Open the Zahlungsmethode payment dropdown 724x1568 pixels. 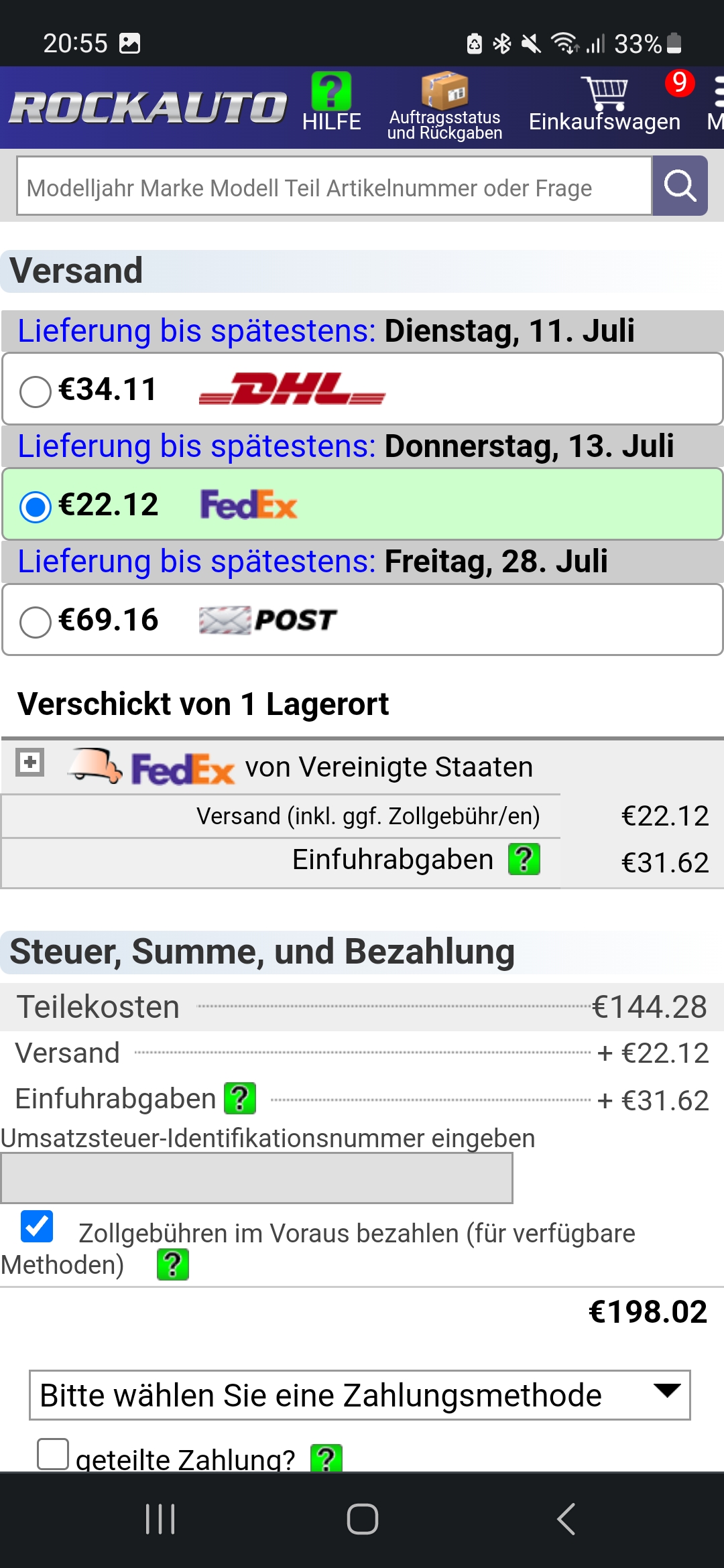[x=360, y=1395]
